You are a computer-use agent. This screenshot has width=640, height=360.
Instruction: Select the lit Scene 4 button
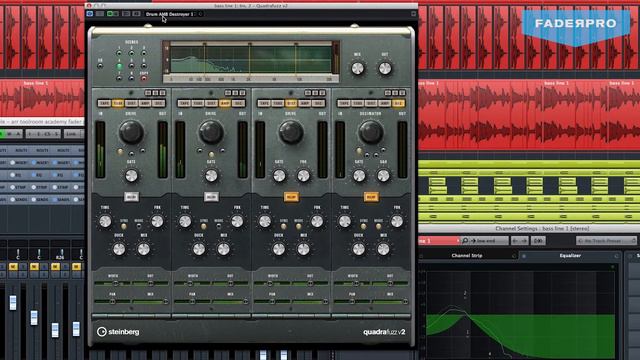119,66
